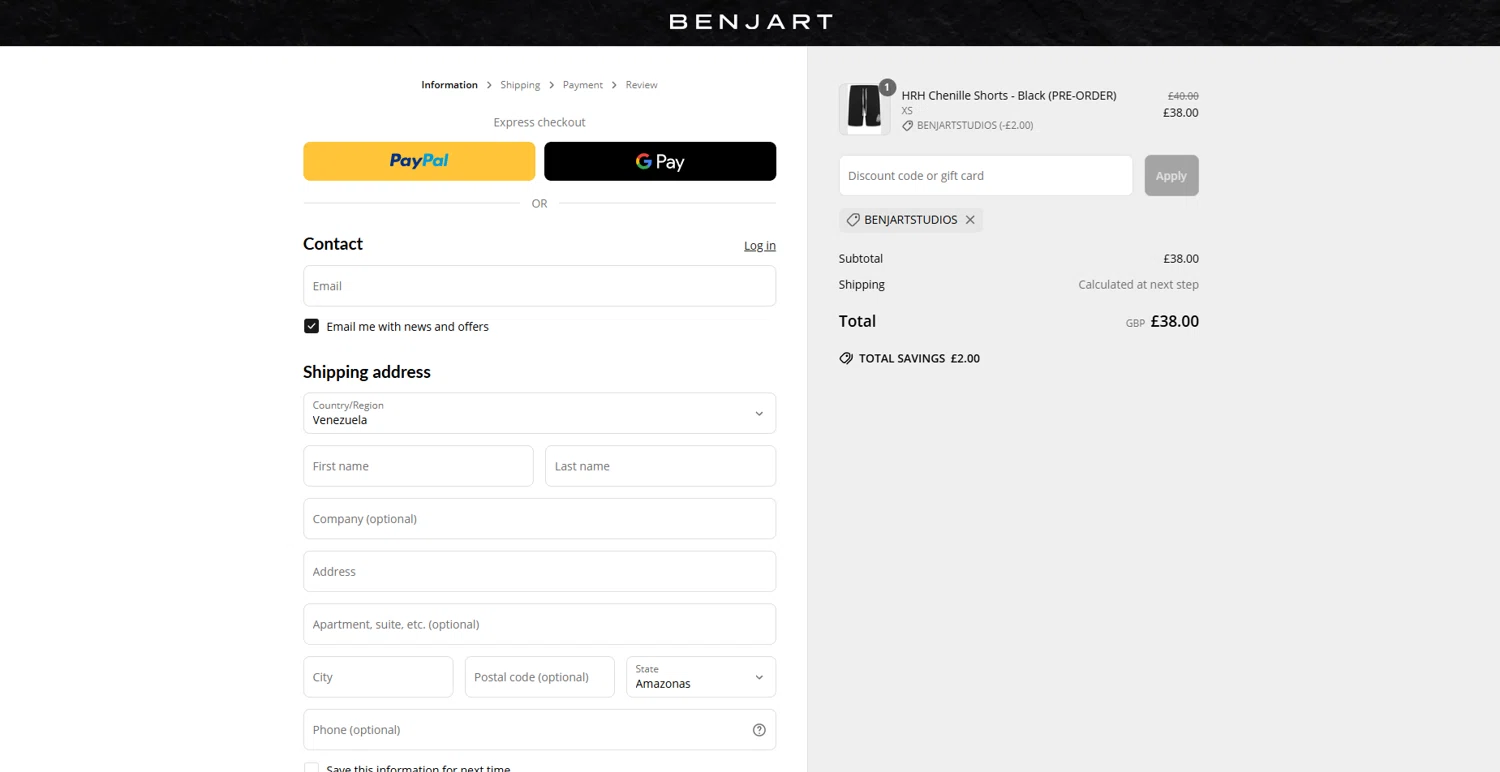This screenshot has width=1500, height=772.
Task: Click the BENJART store logo
Action: click(750, 21)
